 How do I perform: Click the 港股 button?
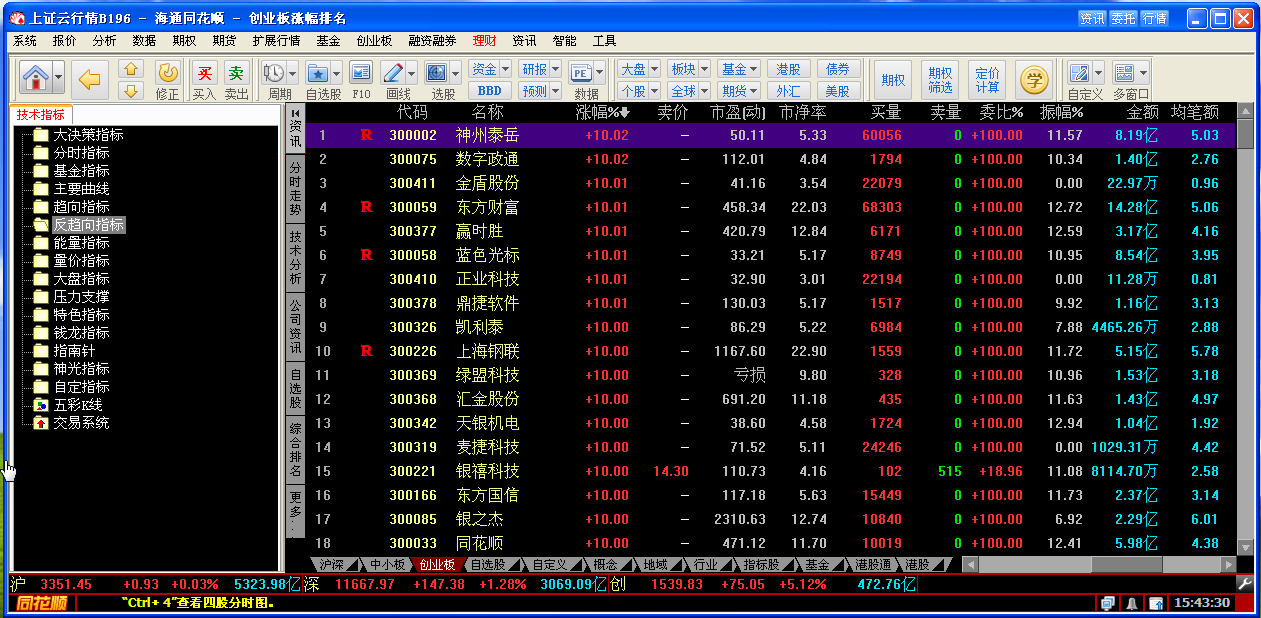(789, 69)
